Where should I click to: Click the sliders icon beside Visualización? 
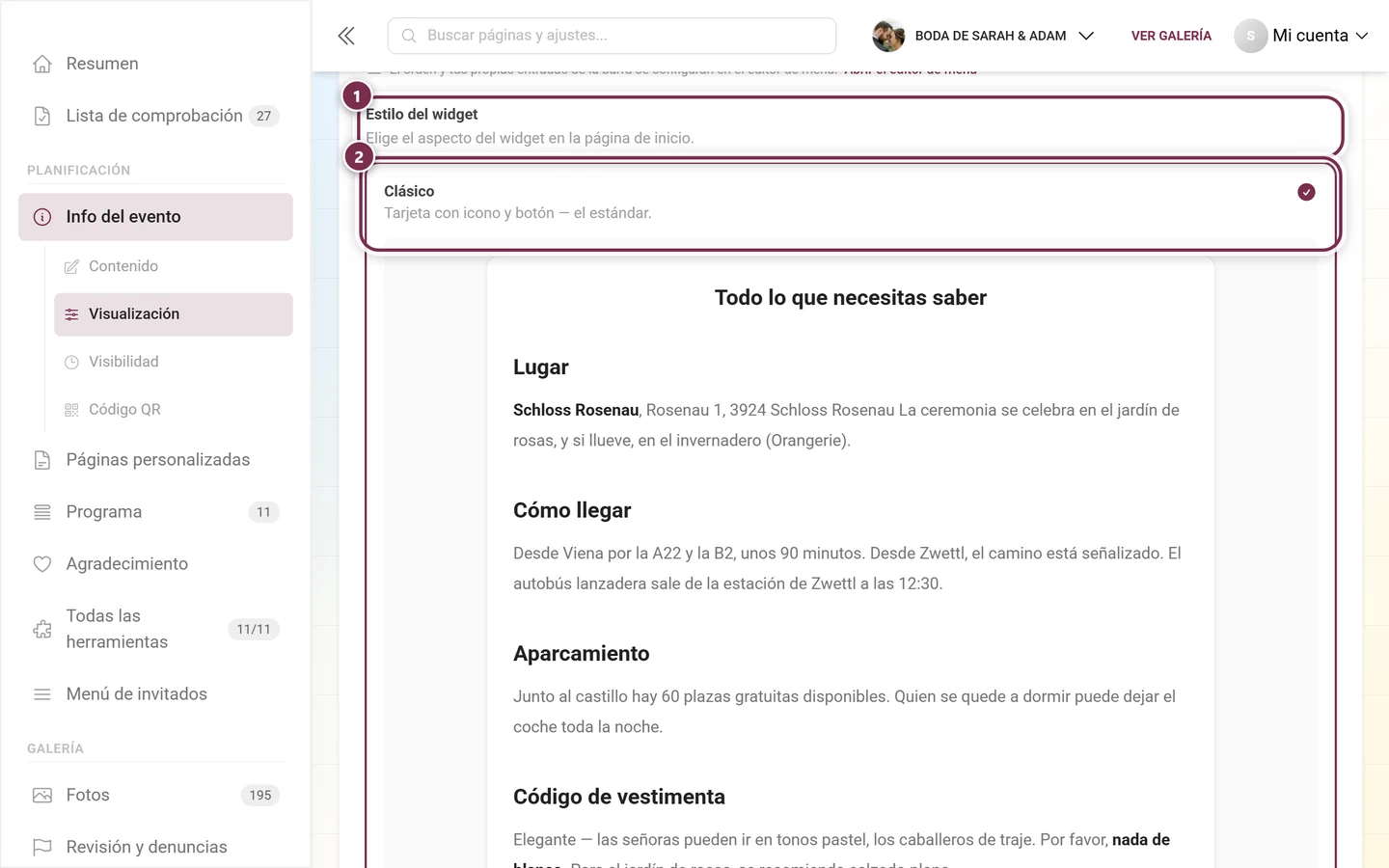71,314
